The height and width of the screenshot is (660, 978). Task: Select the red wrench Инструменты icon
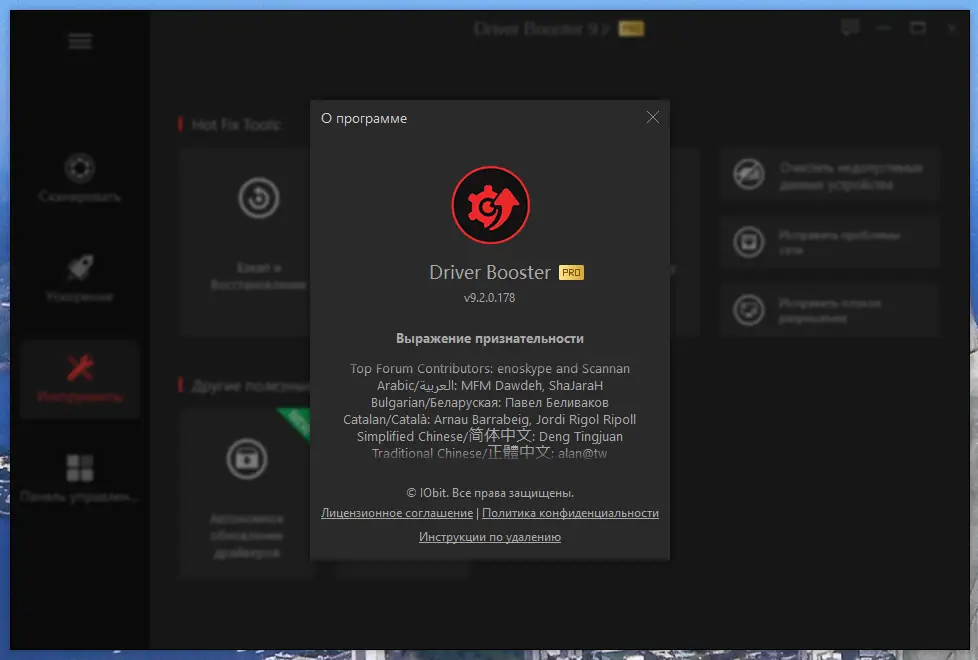[79, 367]
